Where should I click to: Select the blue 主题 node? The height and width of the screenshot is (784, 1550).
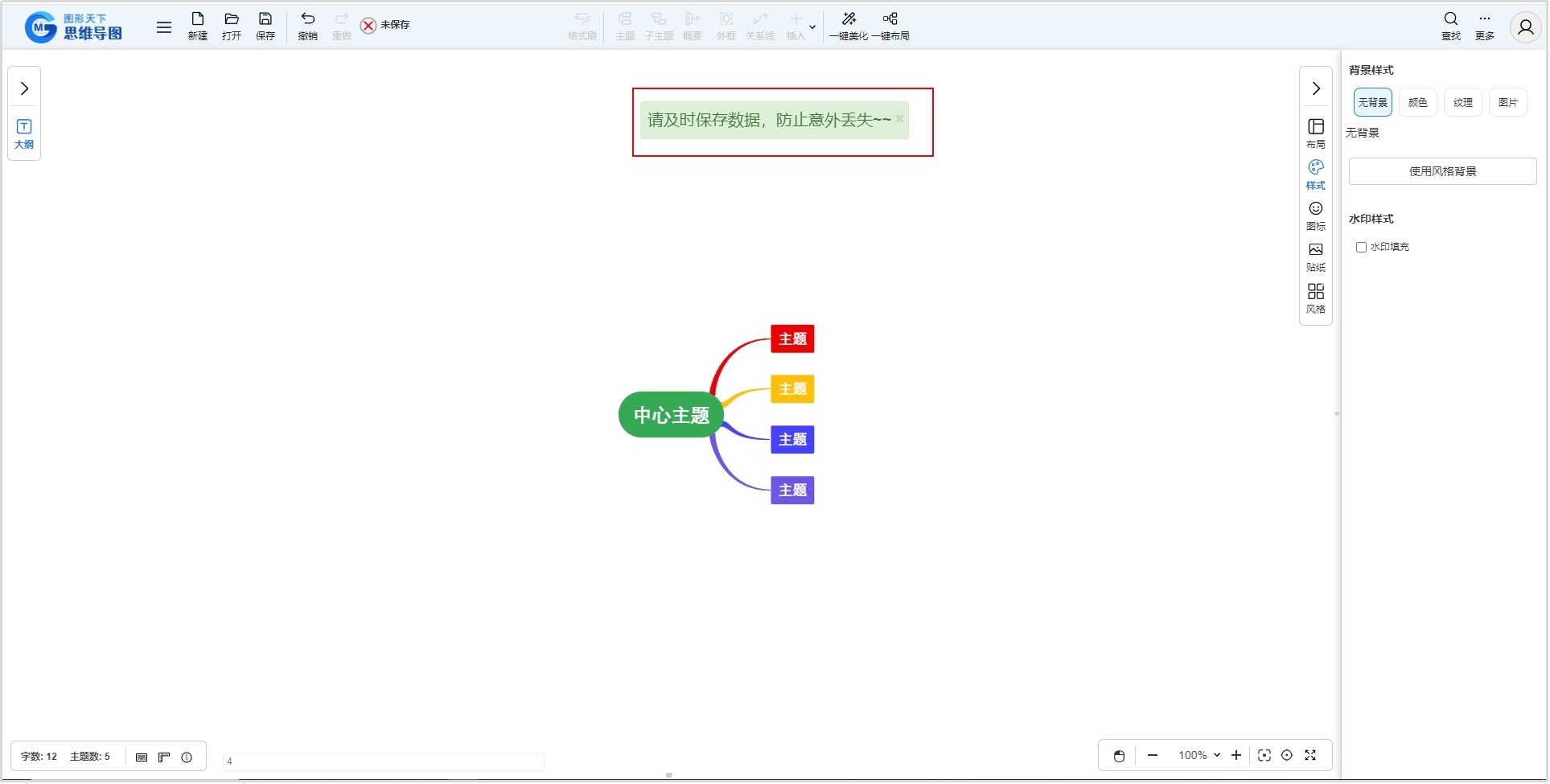pos(793,440)
